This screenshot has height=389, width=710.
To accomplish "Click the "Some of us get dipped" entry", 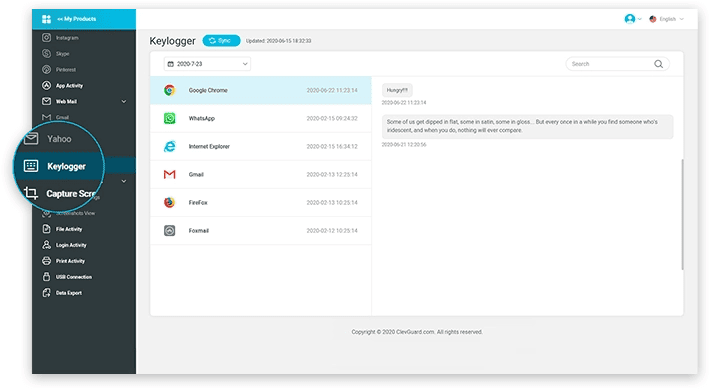I will [x=528, y=126].
